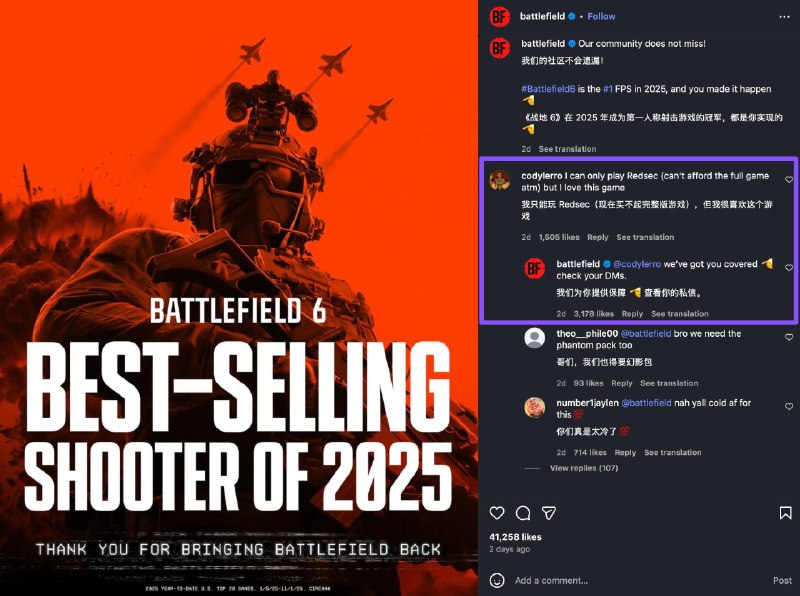Viewport: 800px width, 596px height.
Task: View the 41,258 likes list
Action: [515, 537]
